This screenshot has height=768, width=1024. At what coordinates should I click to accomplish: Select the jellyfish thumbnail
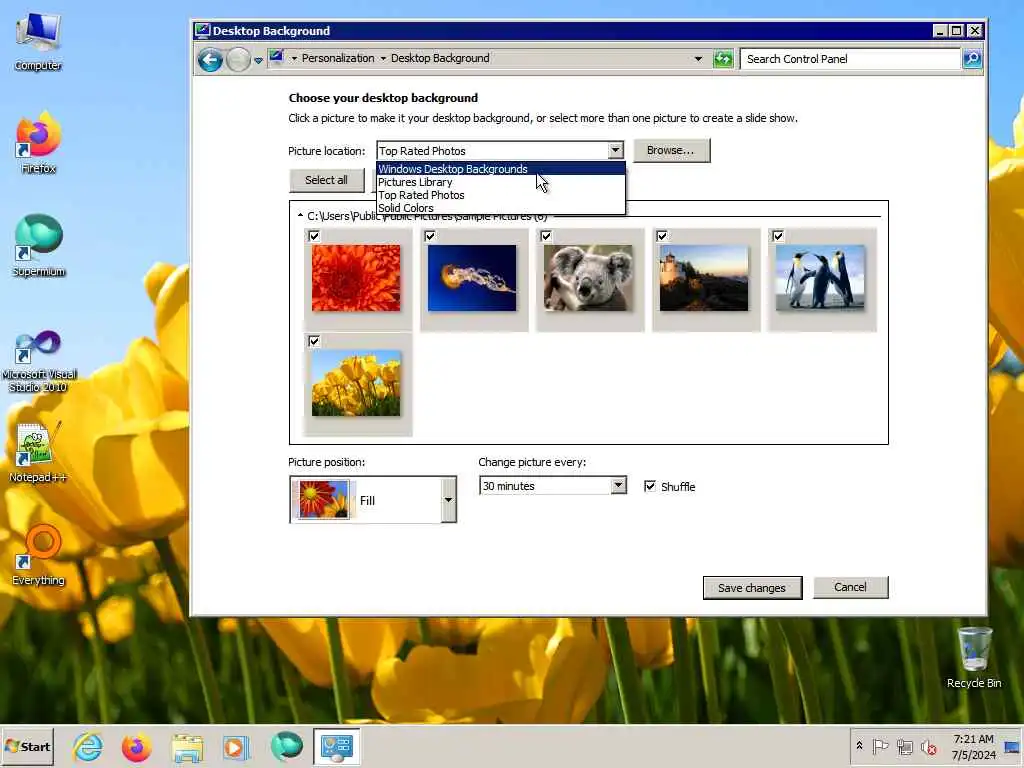(472, 278)
